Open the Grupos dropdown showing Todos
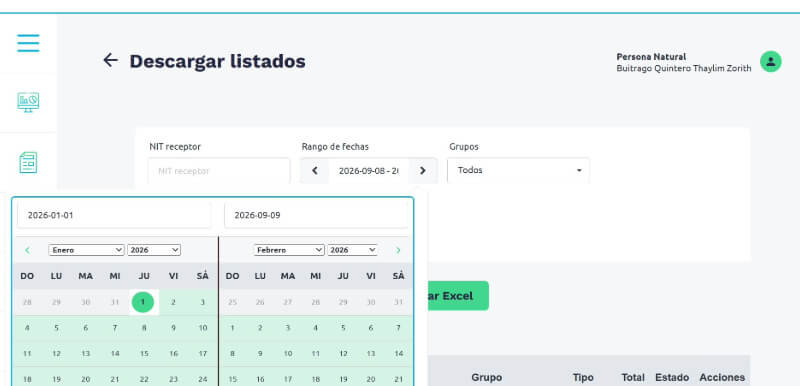 click(x=518, y=170)
